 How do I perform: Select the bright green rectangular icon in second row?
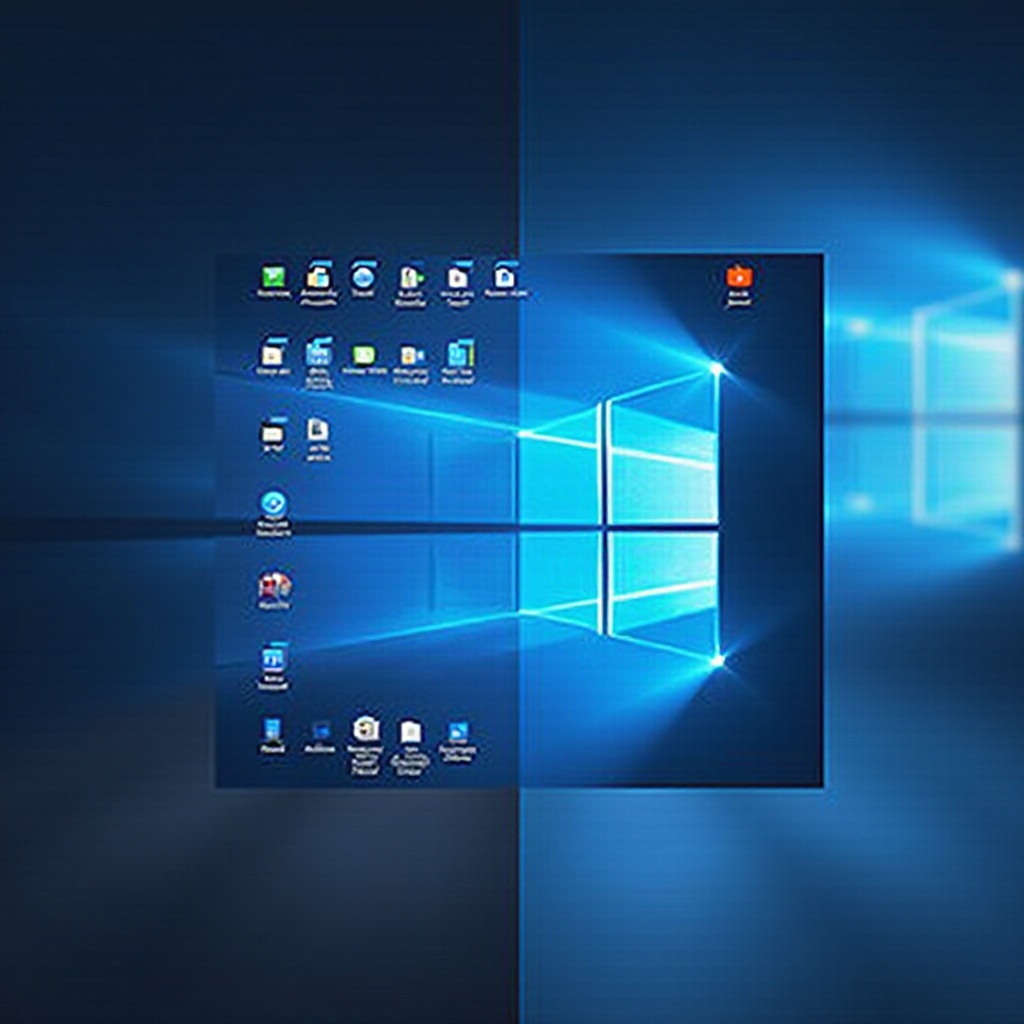pos(364,355)
